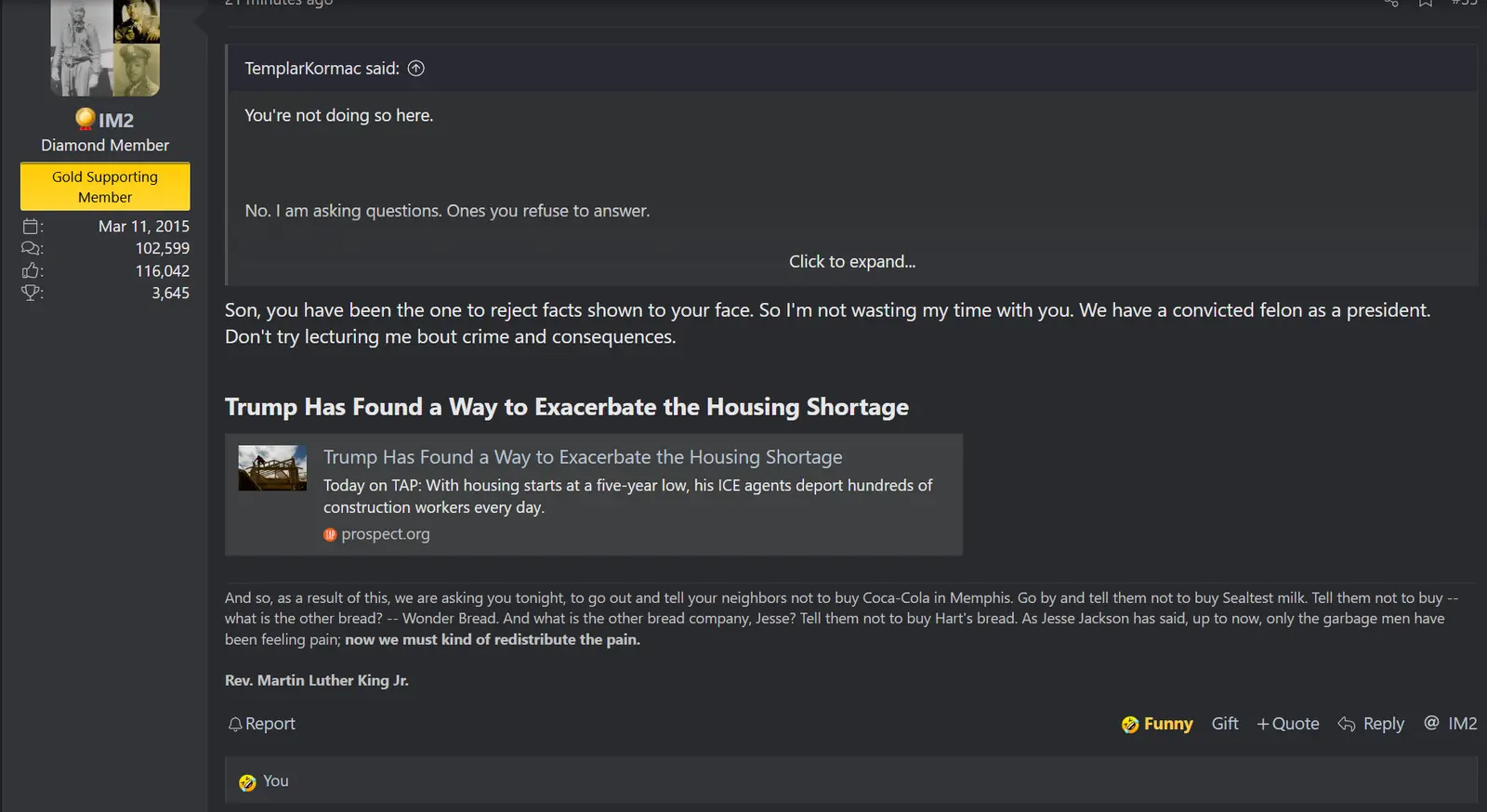Viewport: 1487px width, 812px height.
Task: Mention IM2 using the @ button
Action: pos(1451,724)
